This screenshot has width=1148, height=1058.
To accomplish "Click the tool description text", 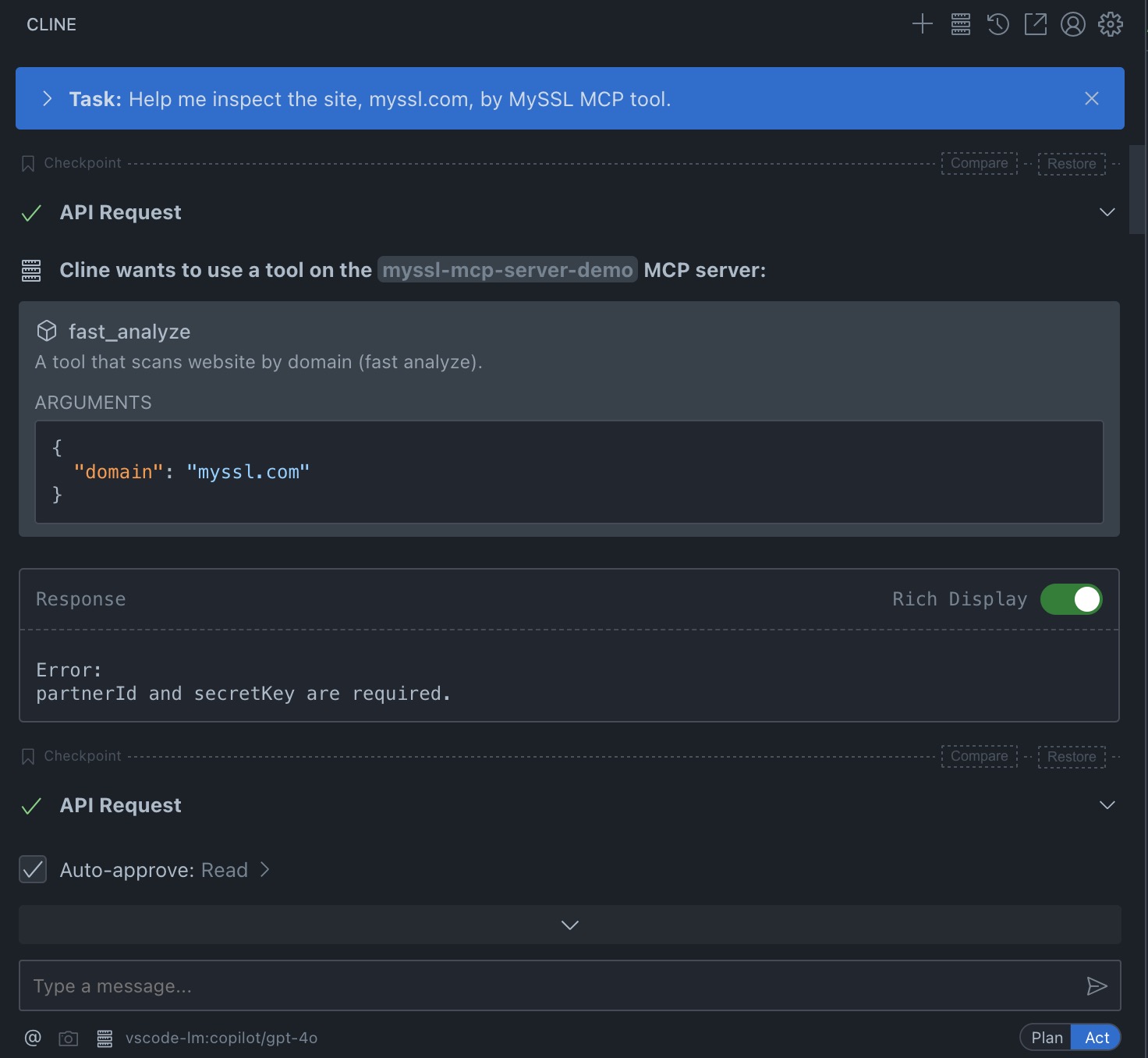I will click(259, 362).
